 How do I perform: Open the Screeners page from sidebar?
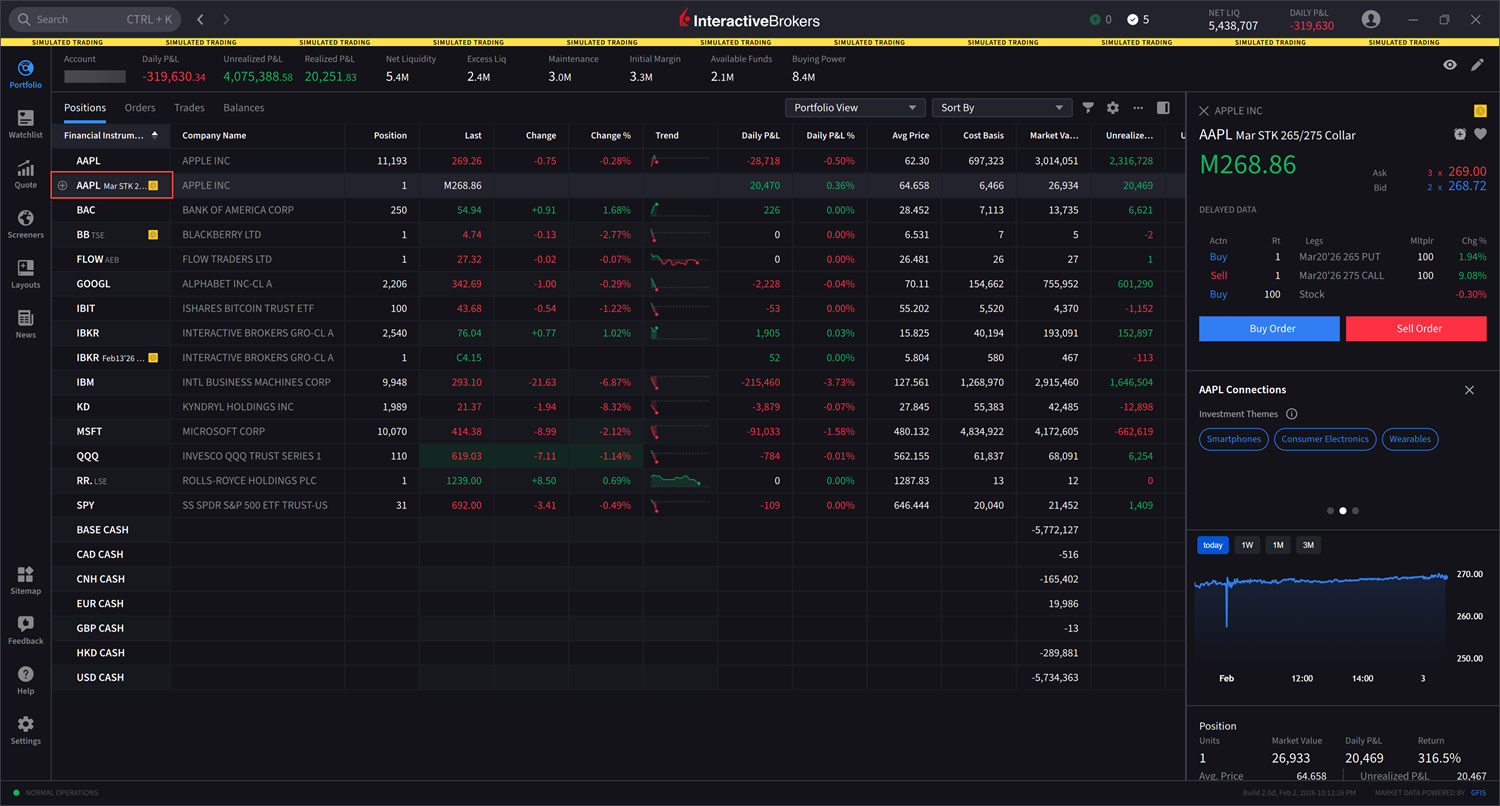pyautogui.click(x=26, y=224)
